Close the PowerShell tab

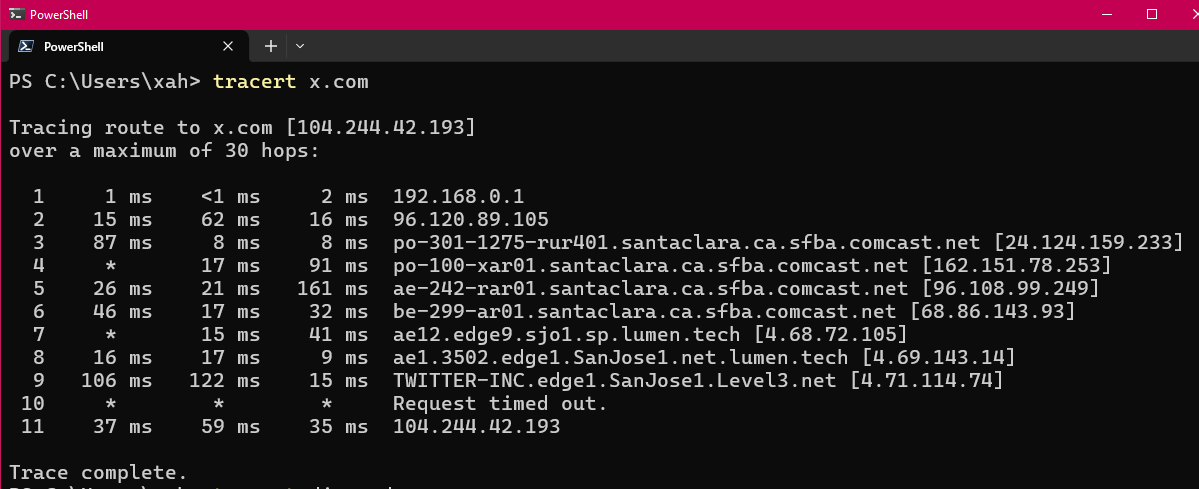(229, 46)
